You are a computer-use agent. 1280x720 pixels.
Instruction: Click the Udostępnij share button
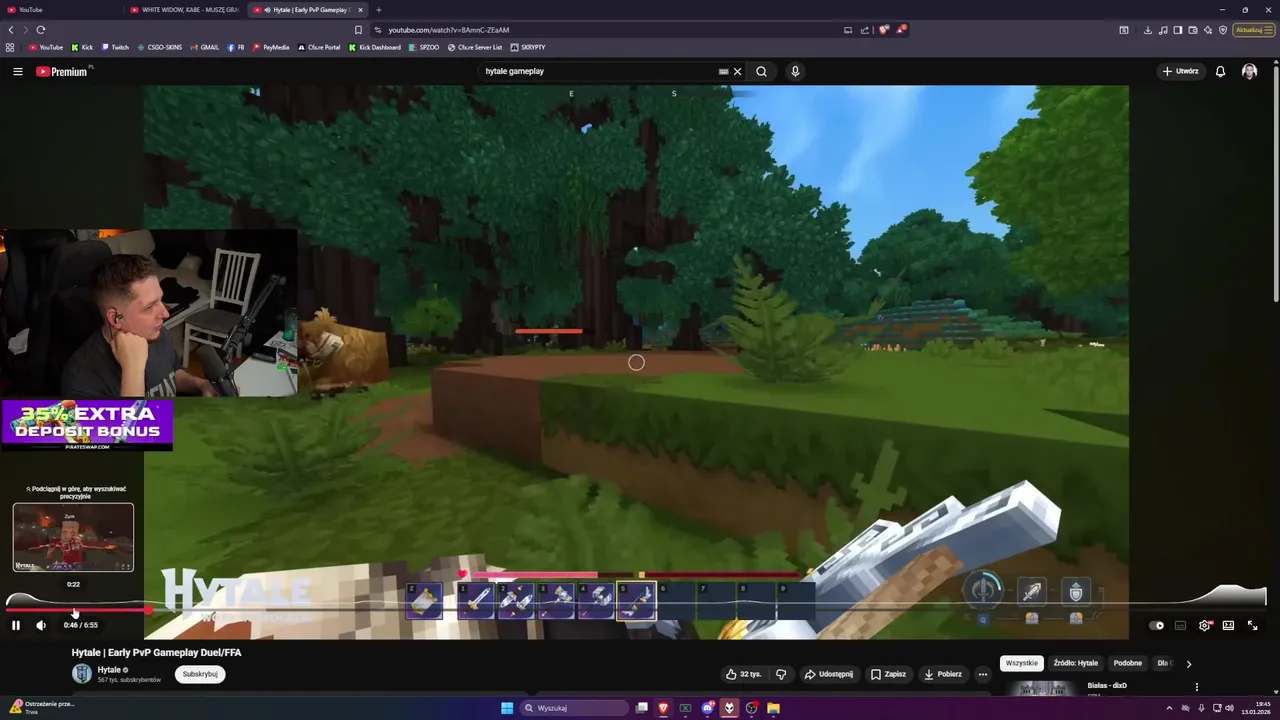pyautogui.click(x=829, y=674)
